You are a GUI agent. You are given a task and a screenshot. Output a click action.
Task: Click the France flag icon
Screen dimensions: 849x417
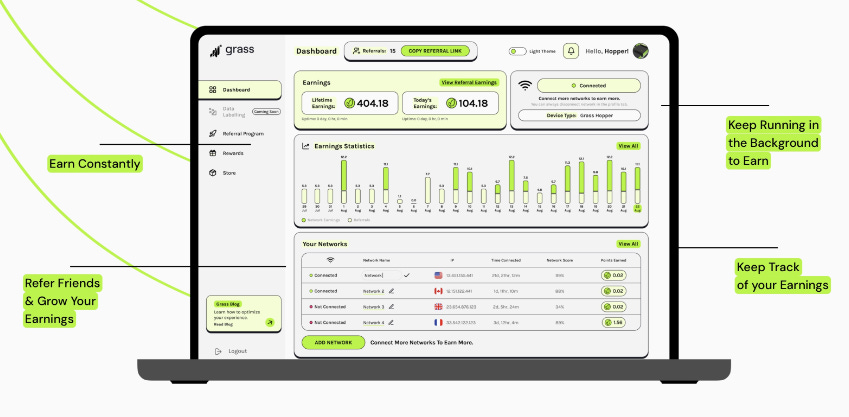pos(438,322)
